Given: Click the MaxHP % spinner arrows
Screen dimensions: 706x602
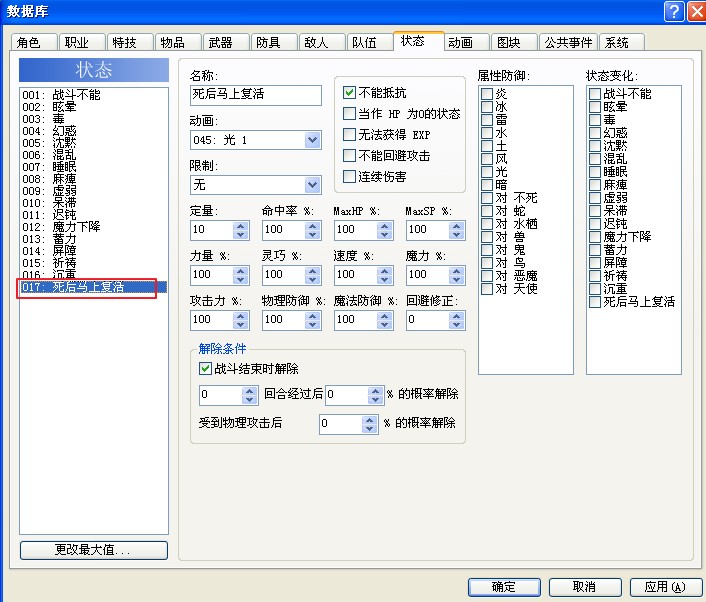Looking at the screenshot, I should pyautogui.click(x=385, y=230).
